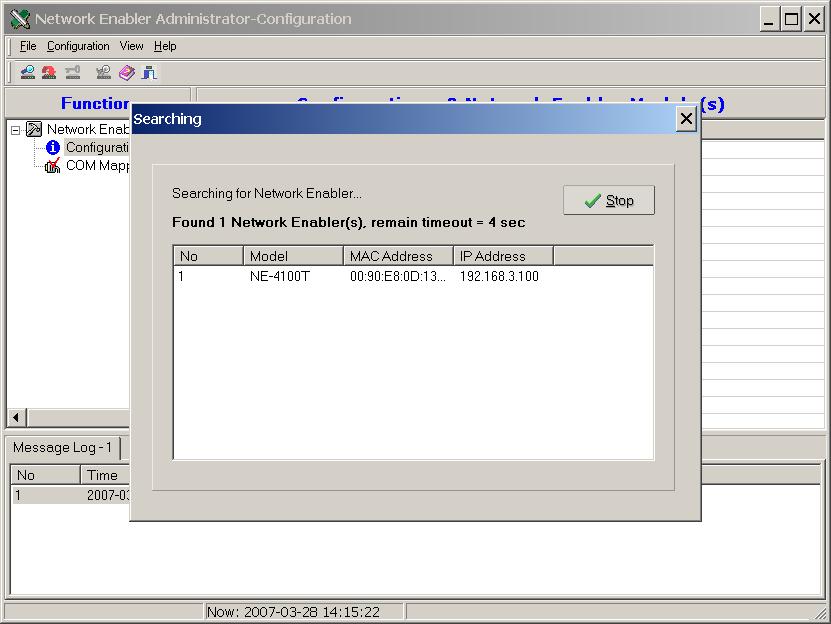
Task: Minimize the Network Enabler Administrator window
Action: point(769,20)
